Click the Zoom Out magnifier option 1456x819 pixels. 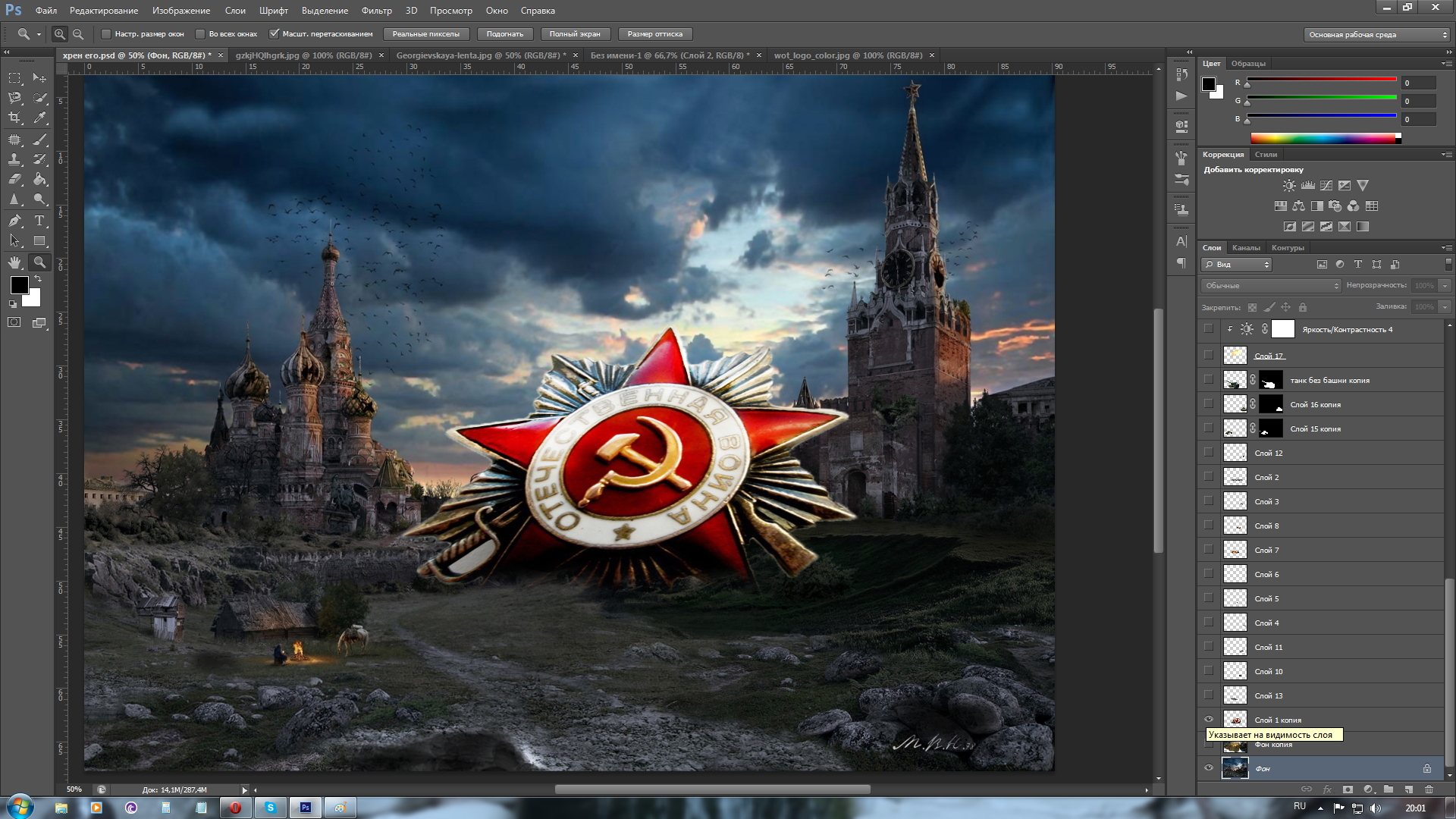coord(77,34)
